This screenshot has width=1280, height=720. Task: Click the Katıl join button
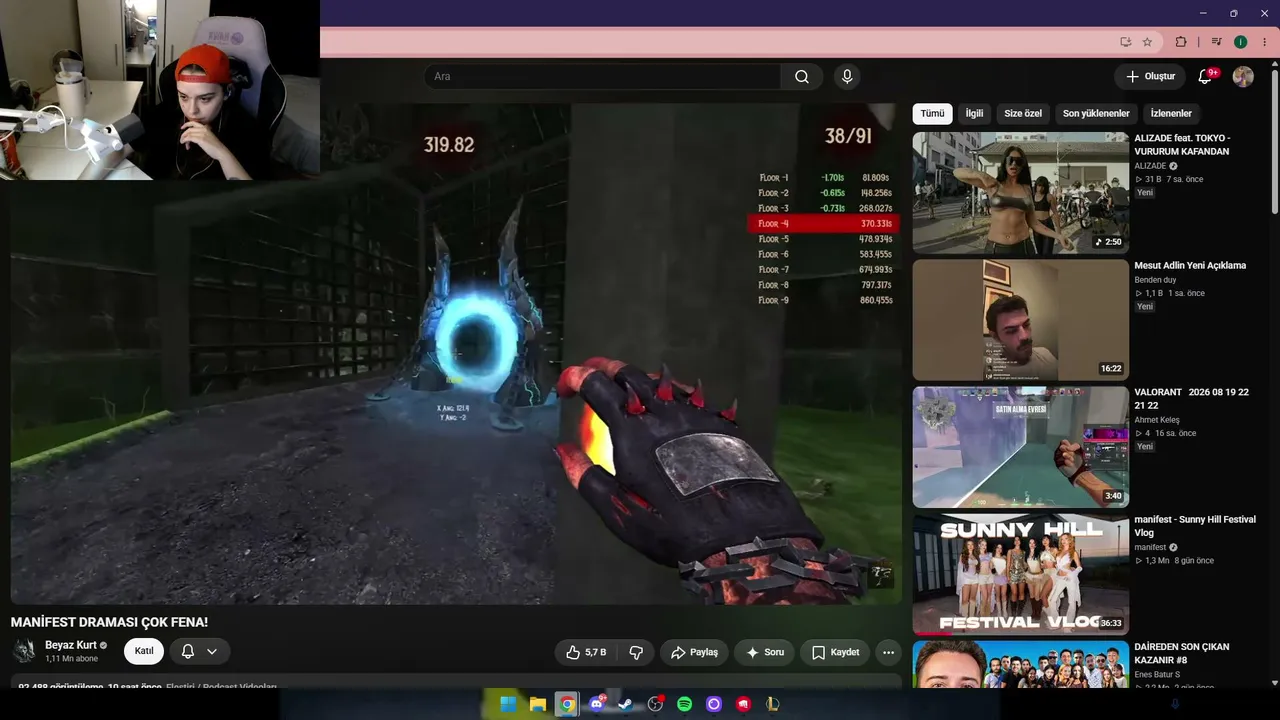[144, 651]
